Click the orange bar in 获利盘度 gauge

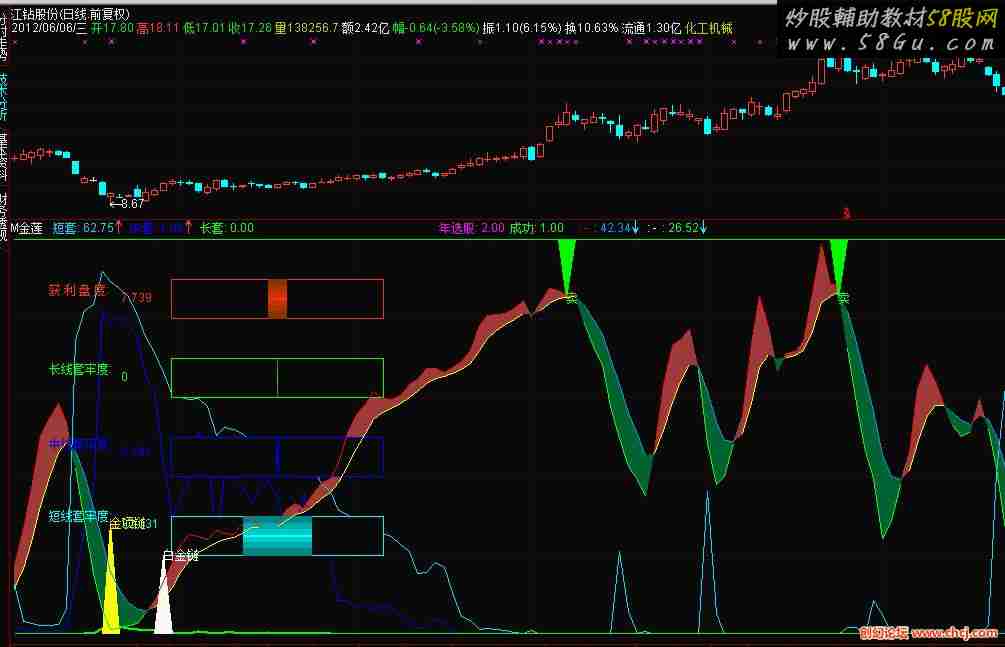(x=277, y=299)
